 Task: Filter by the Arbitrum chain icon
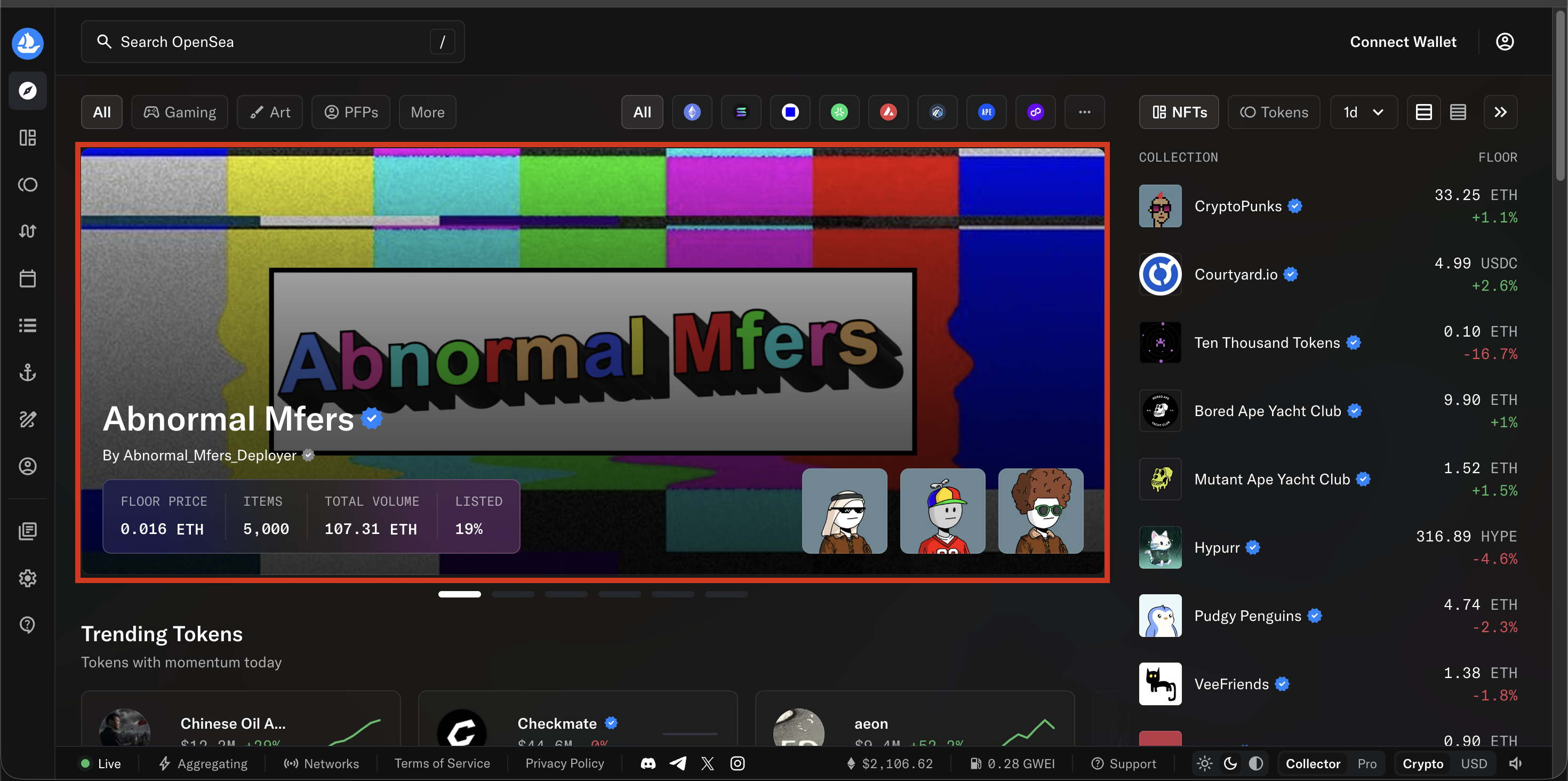click(938, 112)
